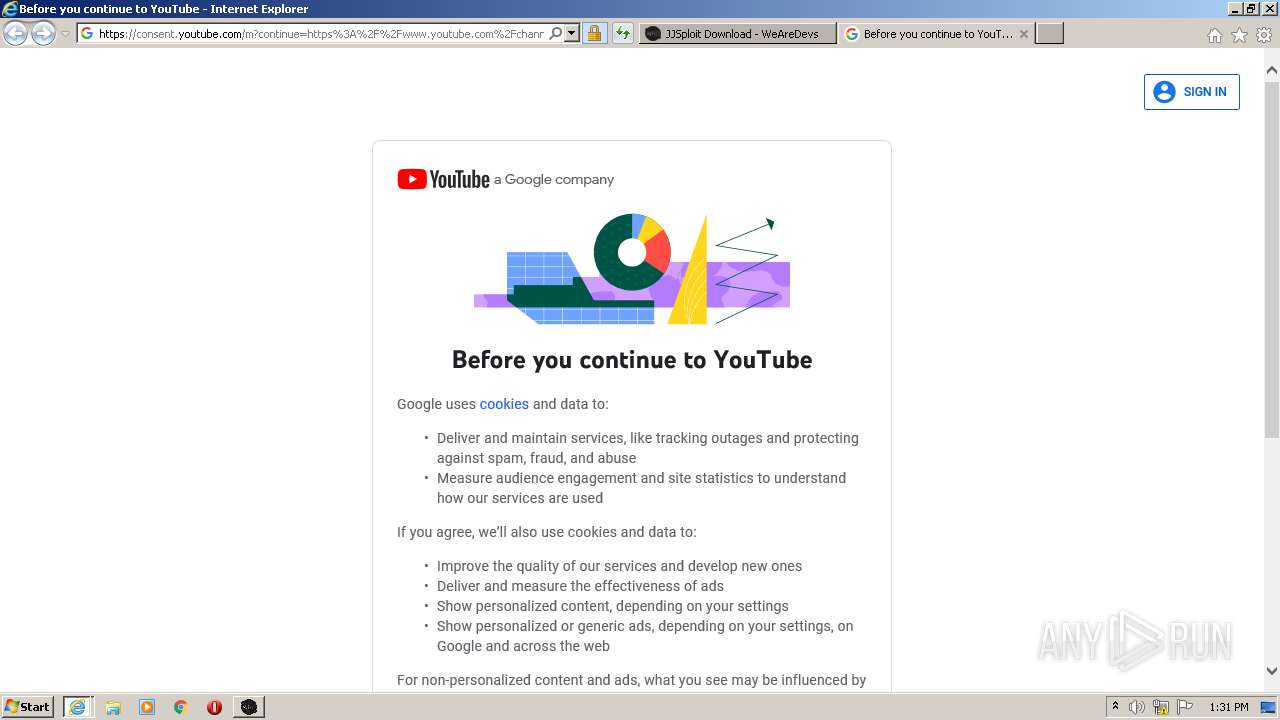The height and width of the screenshot is (720, 1280).
Task: Click the search magnifier in address bar
Action: [556, 33]
